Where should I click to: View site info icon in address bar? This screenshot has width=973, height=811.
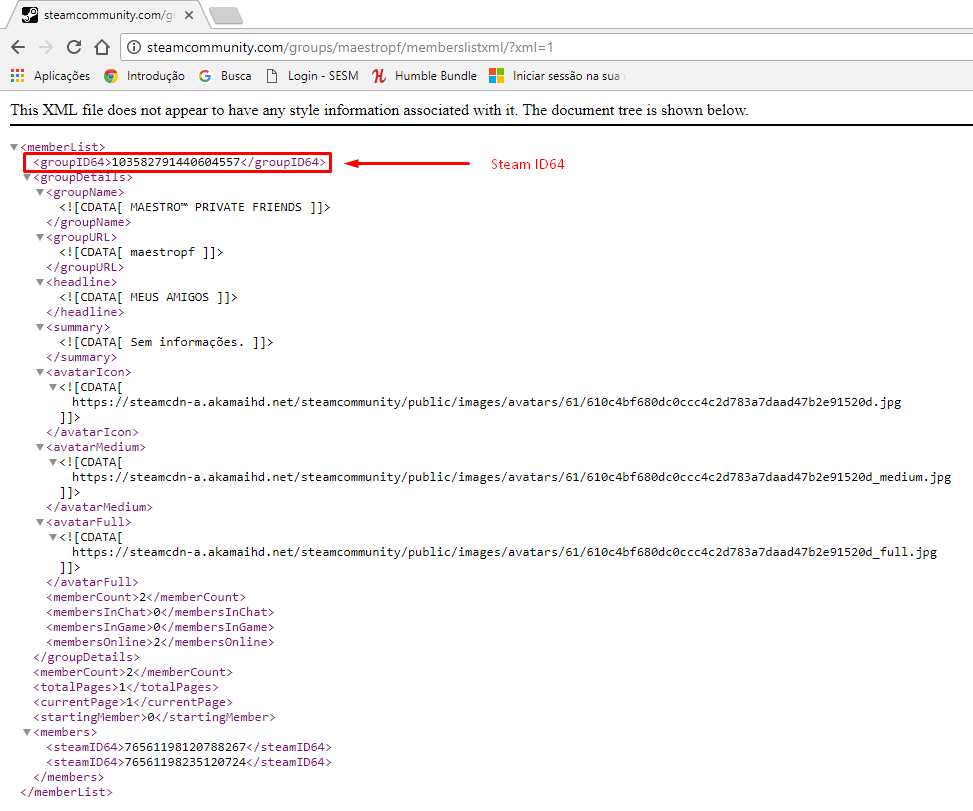(x=133, y=47)
